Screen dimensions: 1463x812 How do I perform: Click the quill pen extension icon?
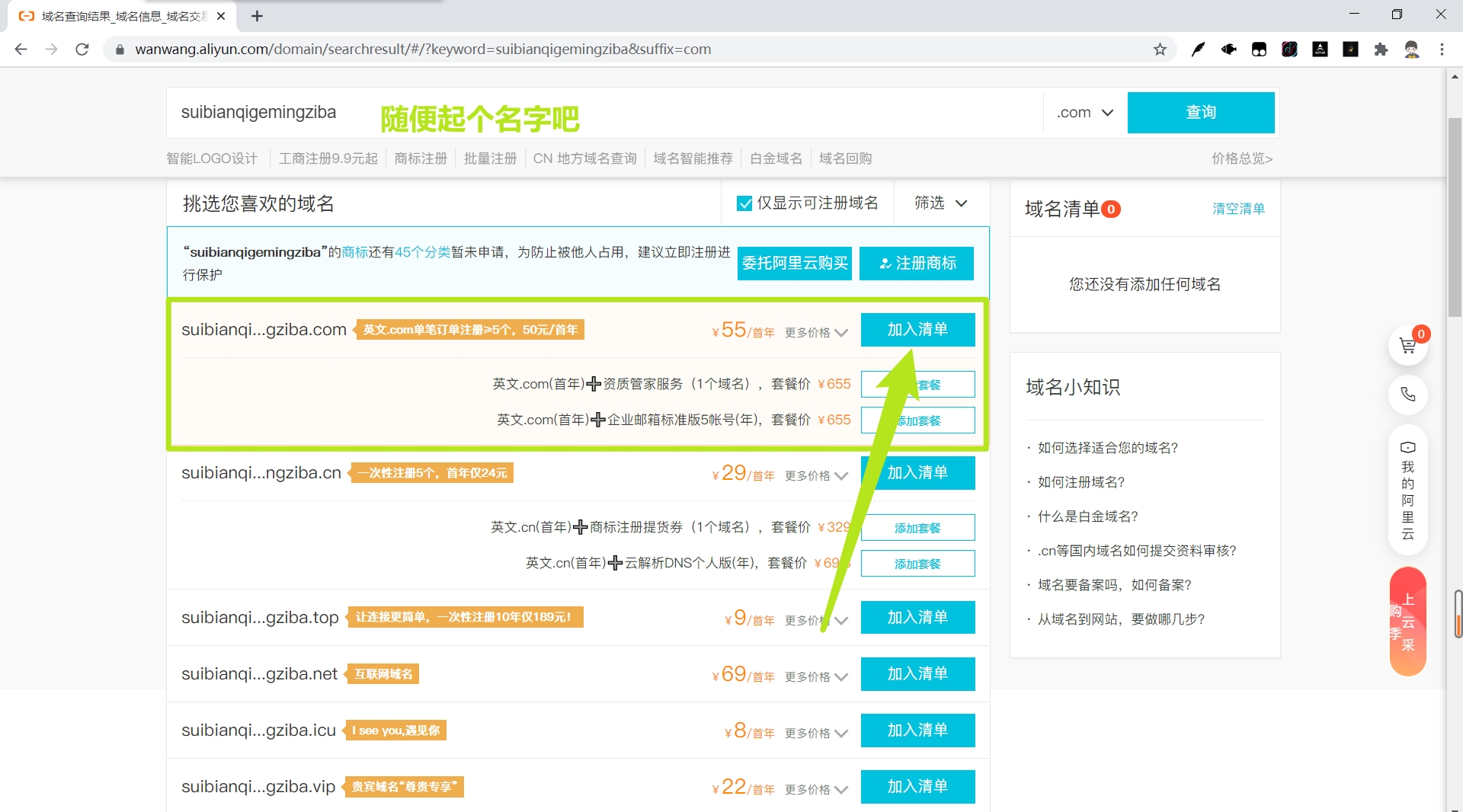pos(1199,49)
